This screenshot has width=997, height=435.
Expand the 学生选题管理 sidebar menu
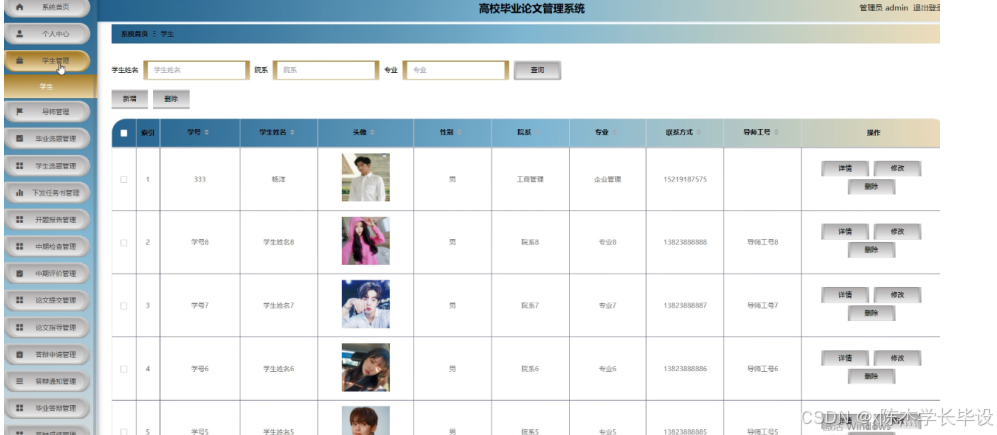(47, 166)
